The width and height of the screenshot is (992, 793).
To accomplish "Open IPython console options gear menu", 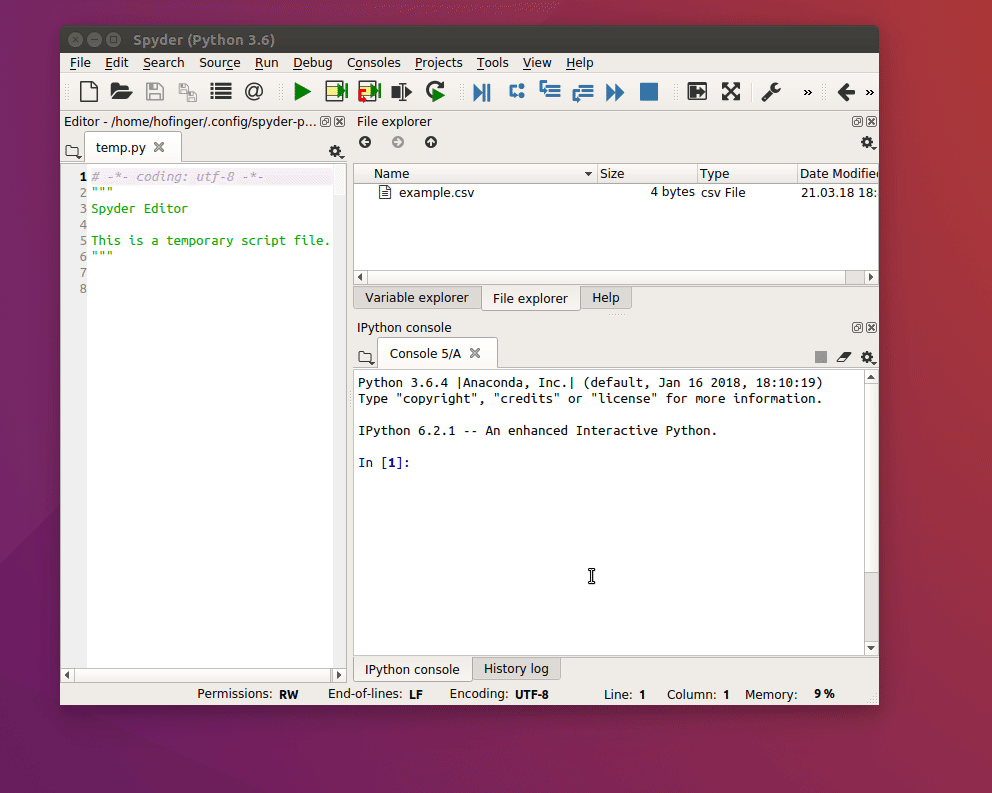I will [x=868, y=358].
